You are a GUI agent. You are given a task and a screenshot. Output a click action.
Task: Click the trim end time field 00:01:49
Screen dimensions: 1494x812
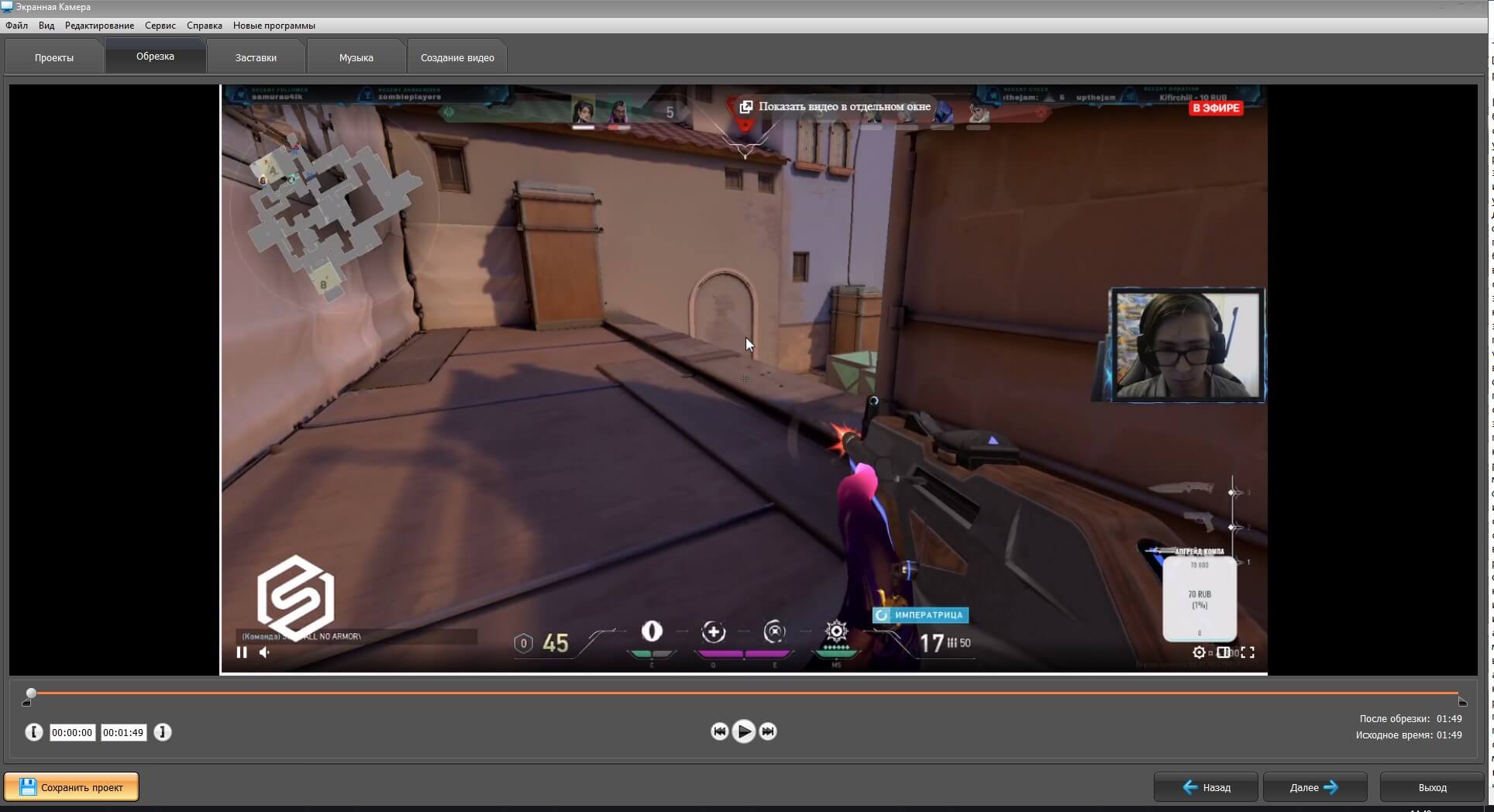click(x=124, y=732)
